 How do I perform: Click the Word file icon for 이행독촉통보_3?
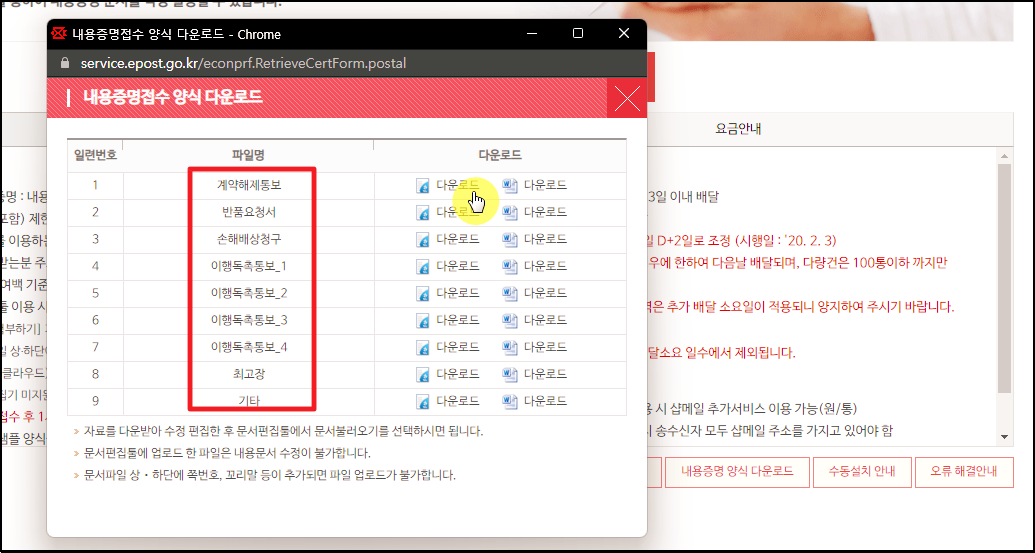[510, 320]
